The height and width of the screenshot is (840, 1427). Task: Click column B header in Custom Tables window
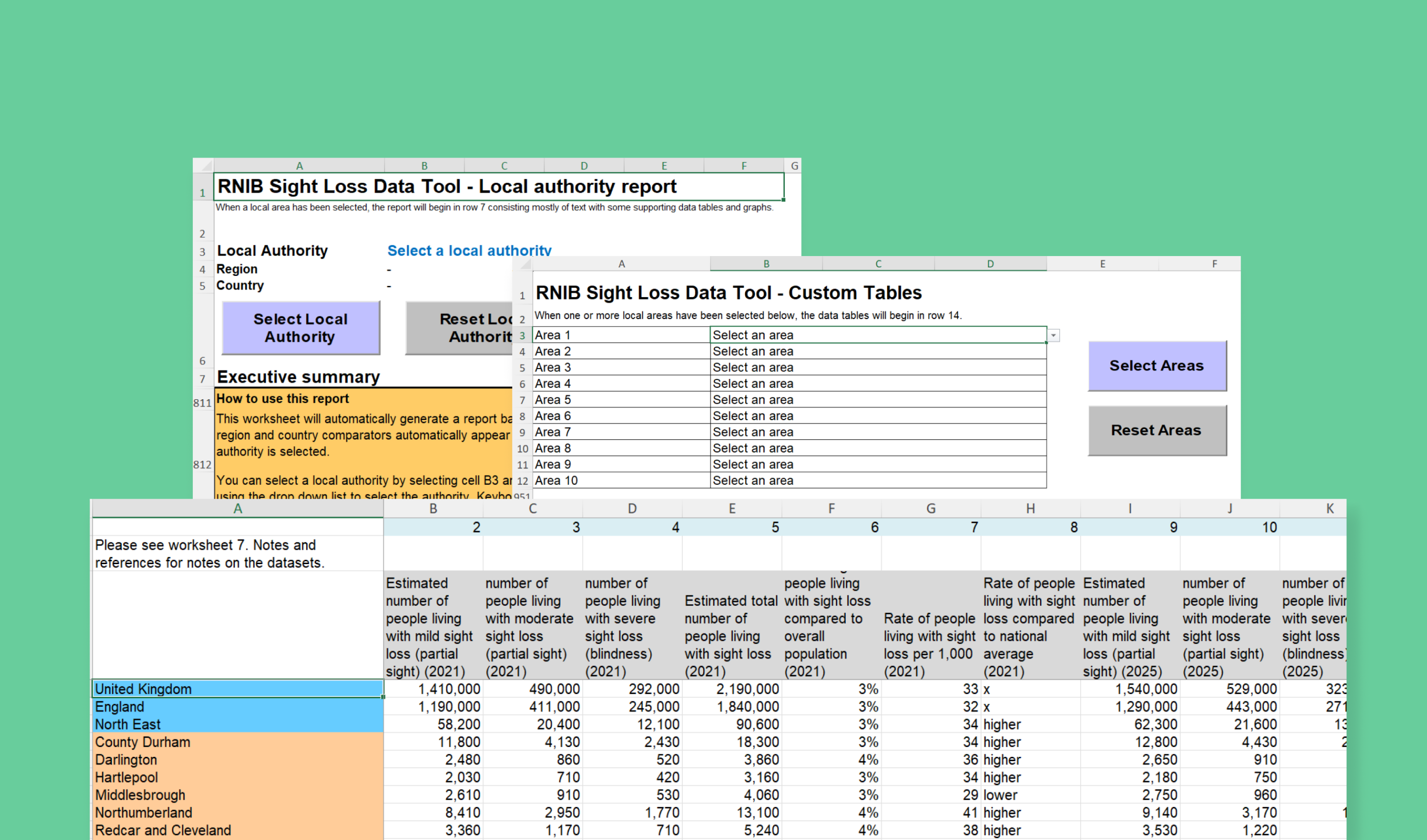tap(766, 264)
